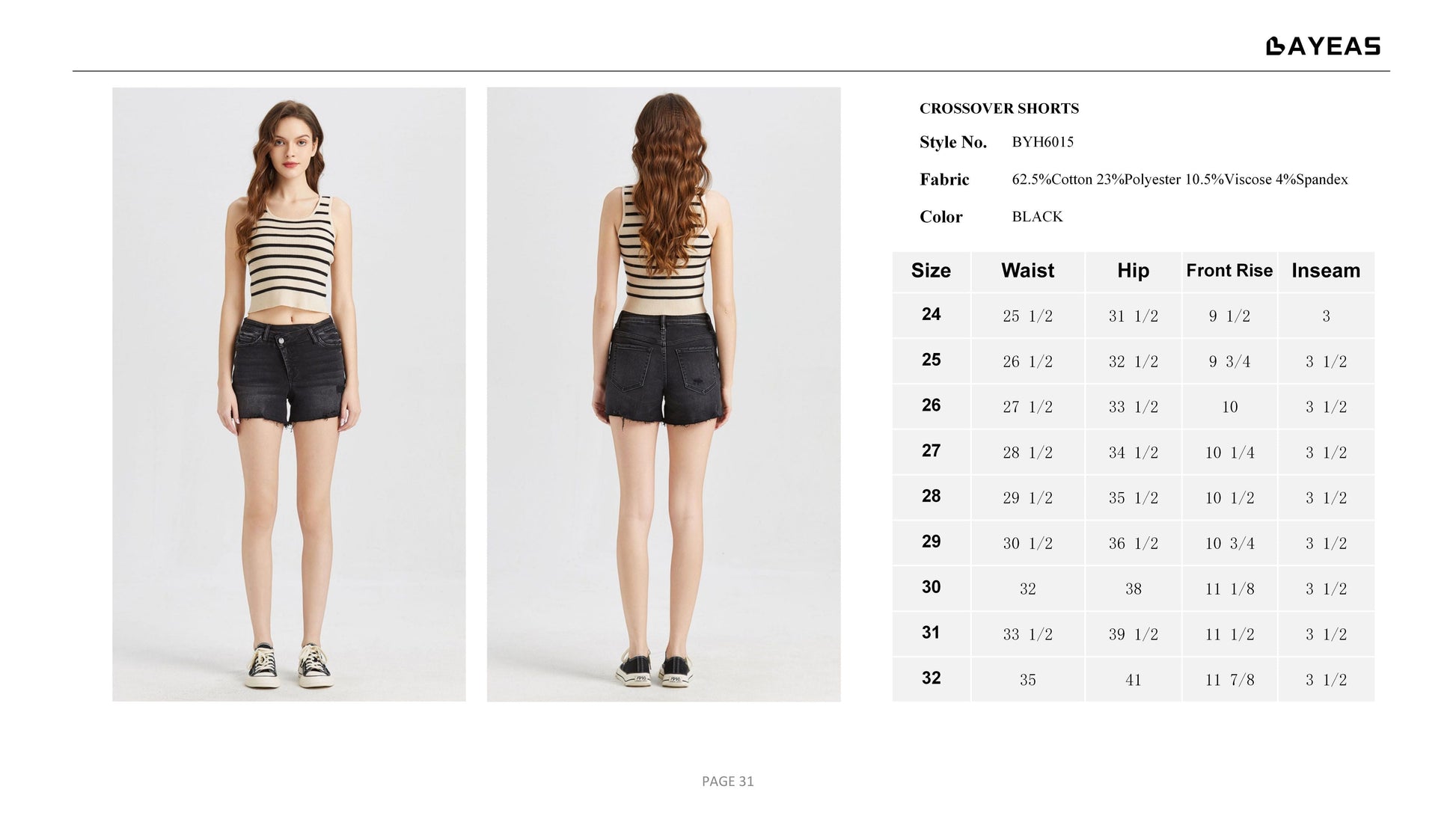Open the front view model photo
1456x819 pixels.
[x=289, y=394]
